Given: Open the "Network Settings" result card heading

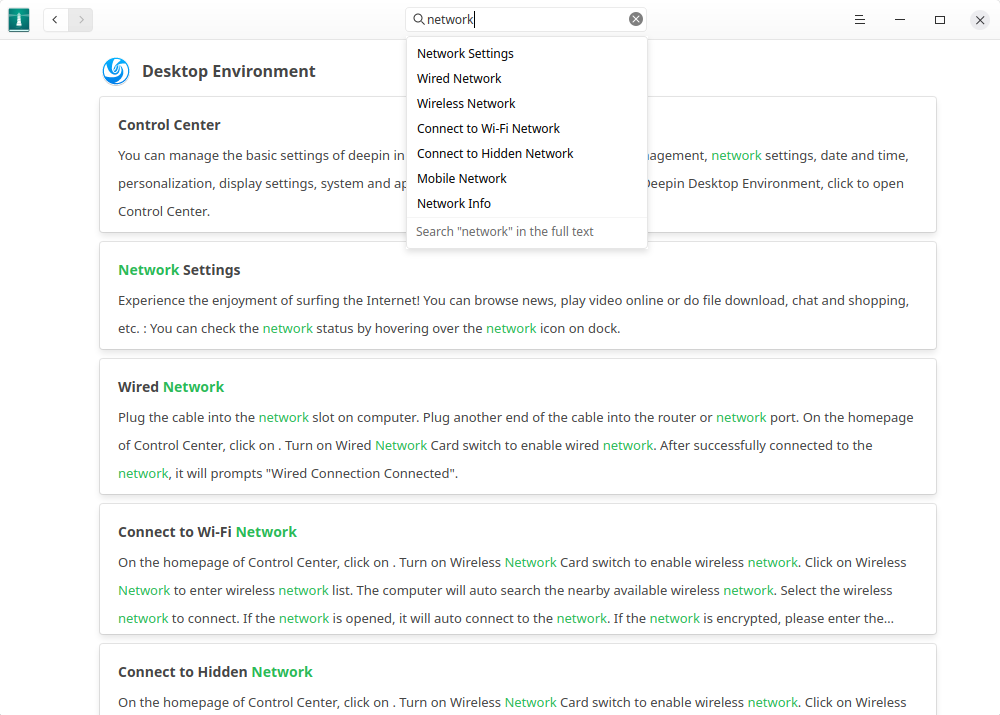Looking at the screenshot, I should (179, 270).
